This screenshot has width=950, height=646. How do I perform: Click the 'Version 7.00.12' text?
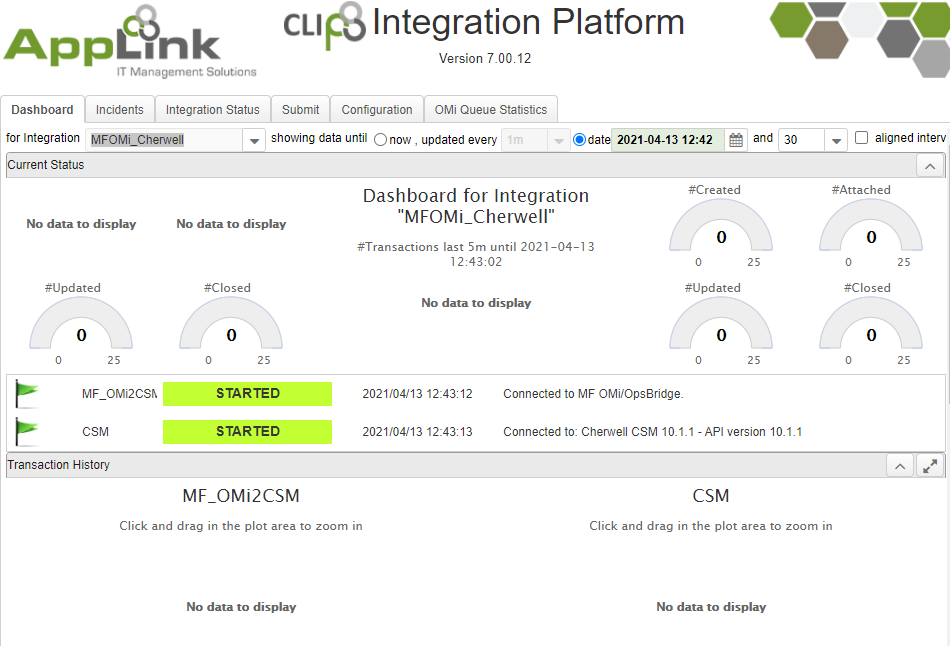(x=485, y=59)
